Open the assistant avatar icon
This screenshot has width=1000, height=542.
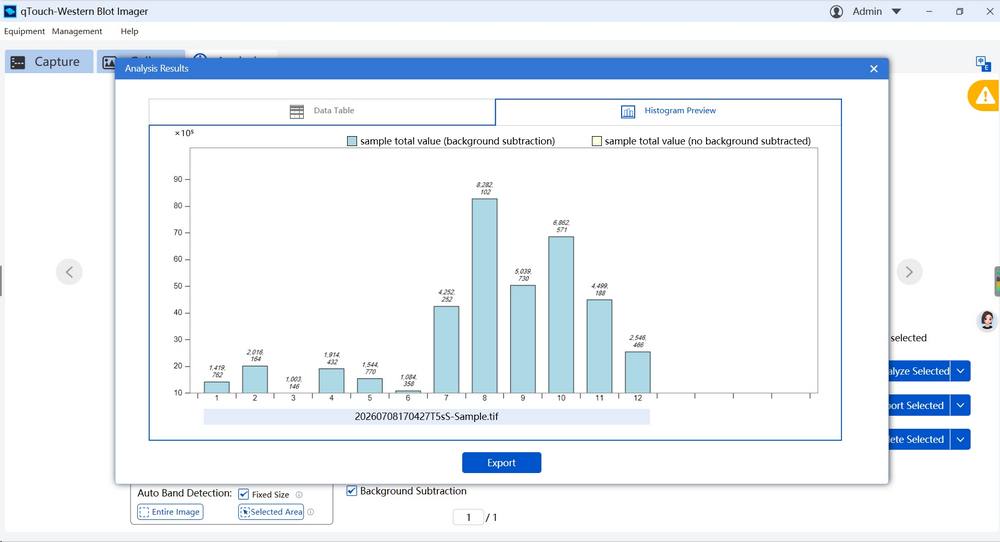[987, 320]
